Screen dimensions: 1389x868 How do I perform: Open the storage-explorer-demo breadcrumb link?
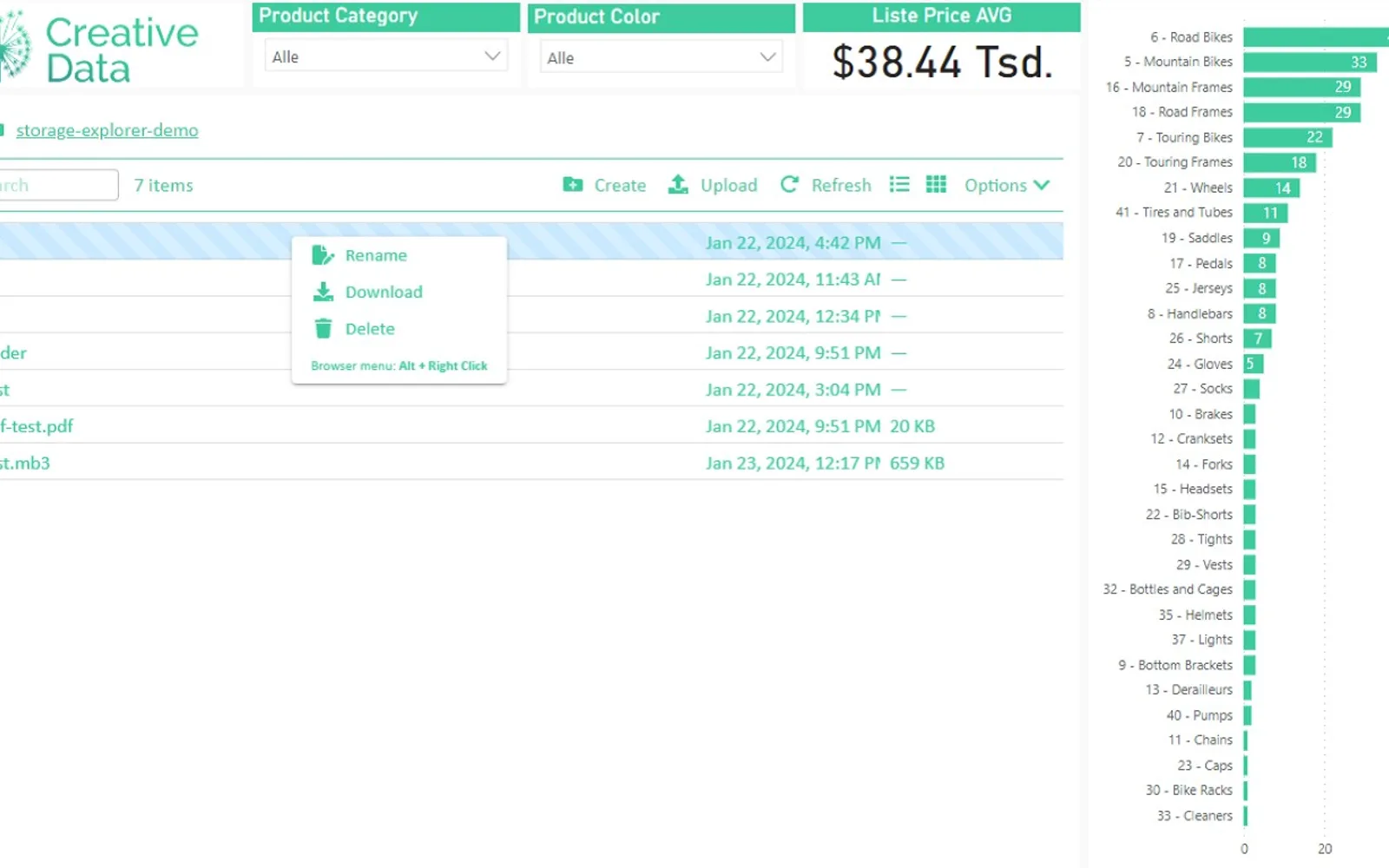[107, 130]
